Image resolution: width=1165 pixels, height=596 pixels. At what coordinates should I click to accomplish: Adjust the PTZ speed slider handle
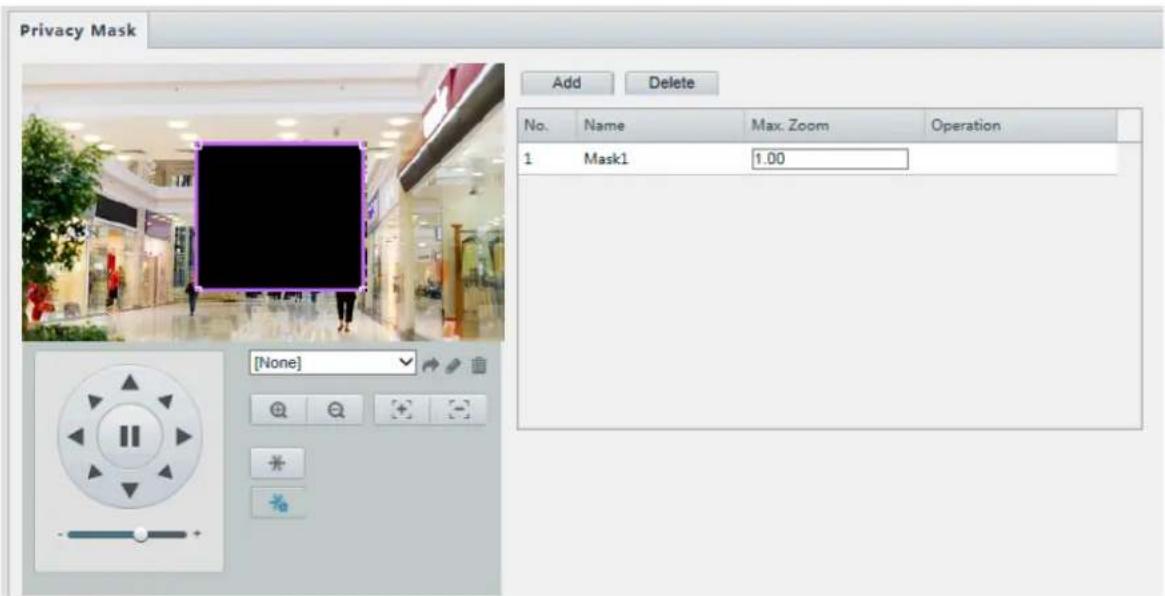pyautogui.click(x=140, y=534)
